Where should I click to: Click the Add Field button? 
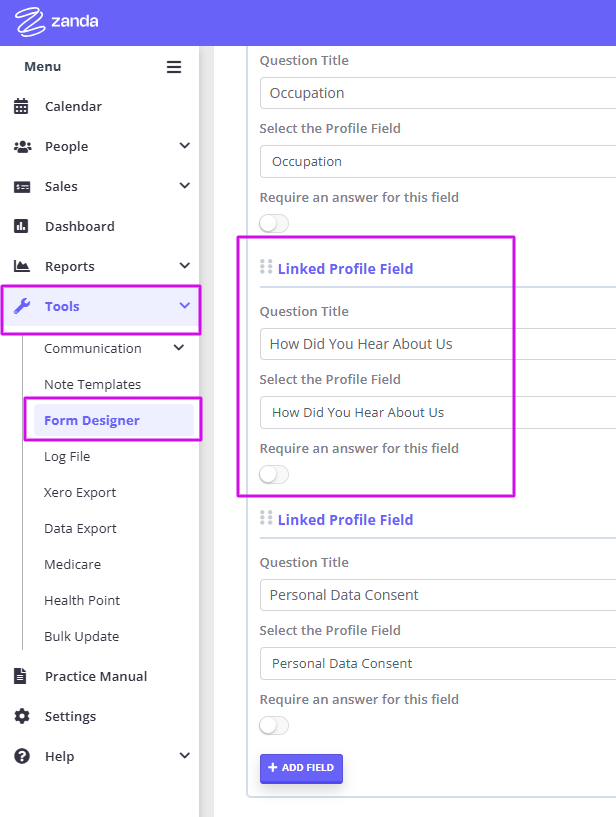point(301,768)
